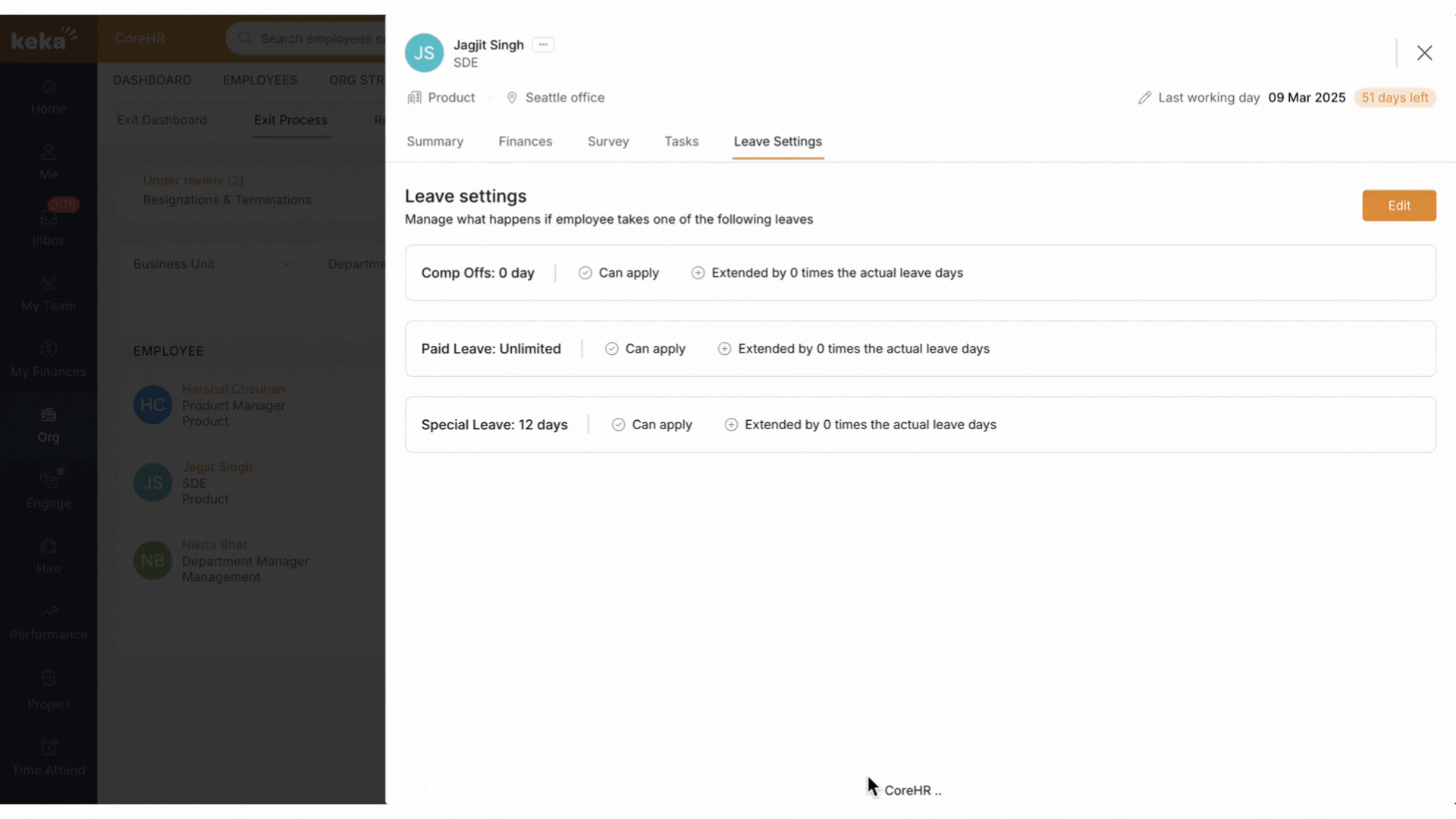
Task: Click the Product department building icon
Action: click(x=414, y=98)
